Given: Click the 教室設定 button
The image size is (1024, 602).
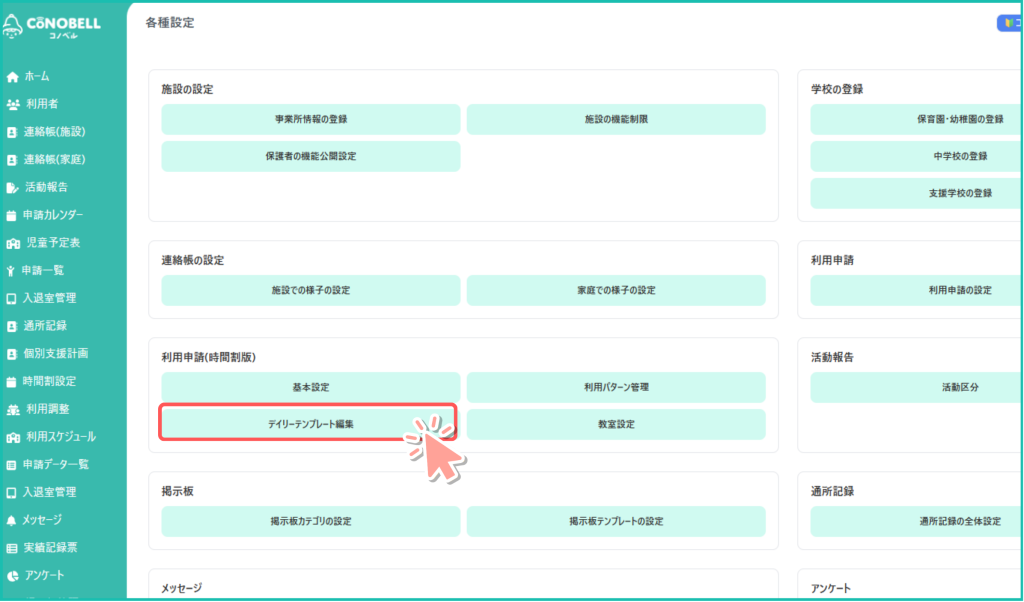Looking at the screenshot, I should (616, 424).
